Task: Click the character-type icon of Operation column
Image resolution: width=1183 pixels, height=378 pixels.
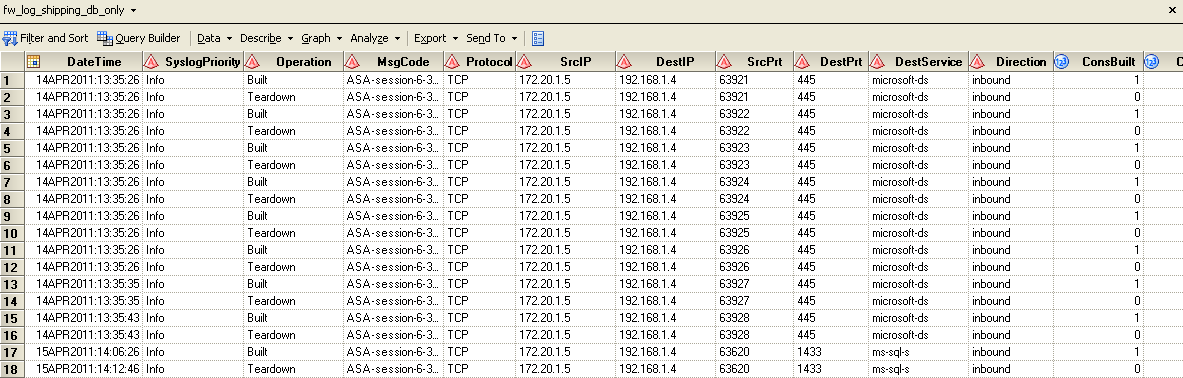Action: coord(251,62)
